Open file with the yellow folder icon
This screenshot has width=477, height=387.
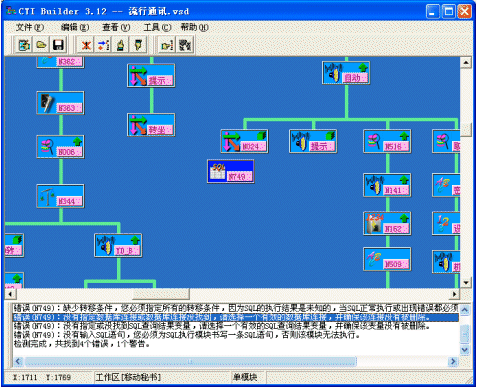tap(41, 45)
